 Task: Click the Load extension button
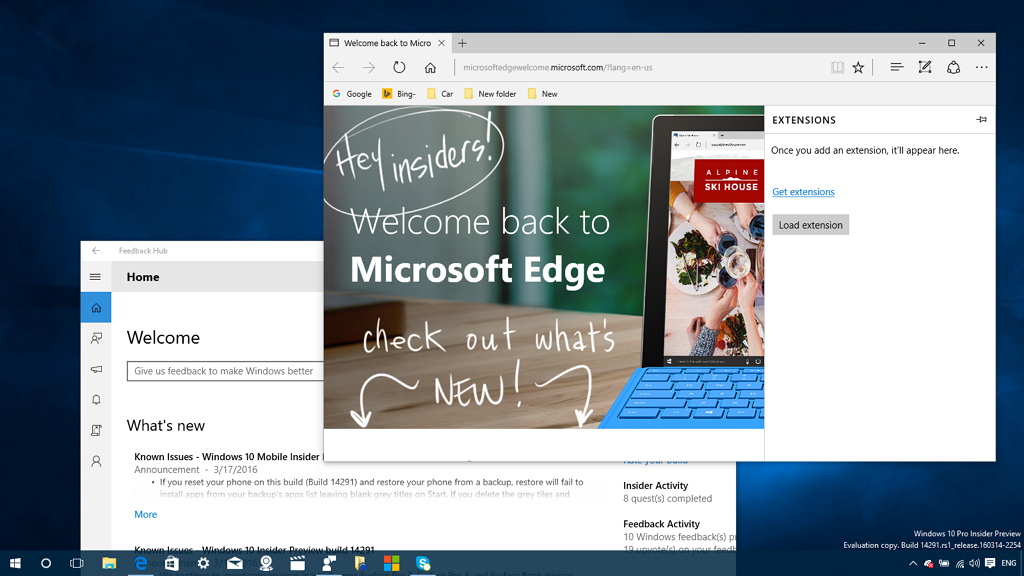coord(810,225)
